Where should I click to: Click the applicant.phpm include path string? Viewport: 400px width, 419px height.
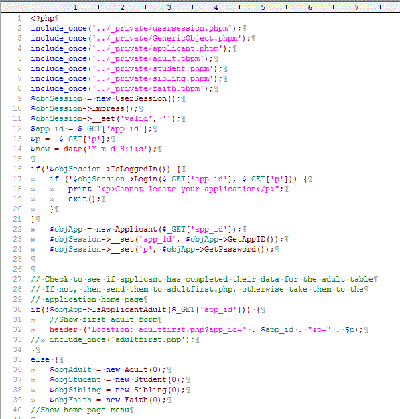click(158, 48)
